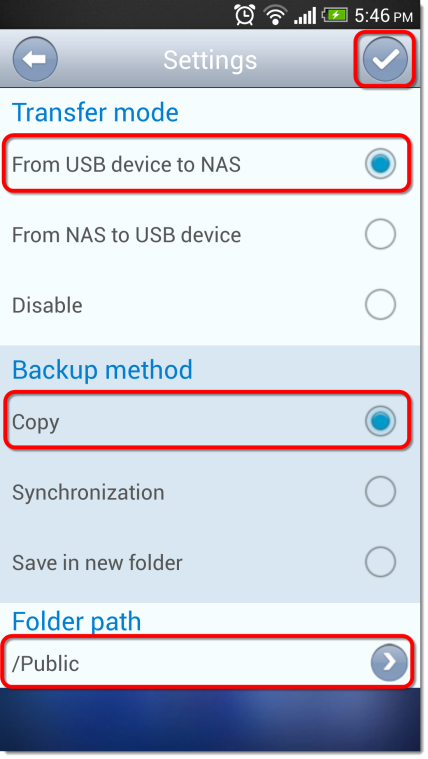Tap the Folder path section header

point(76,621)
